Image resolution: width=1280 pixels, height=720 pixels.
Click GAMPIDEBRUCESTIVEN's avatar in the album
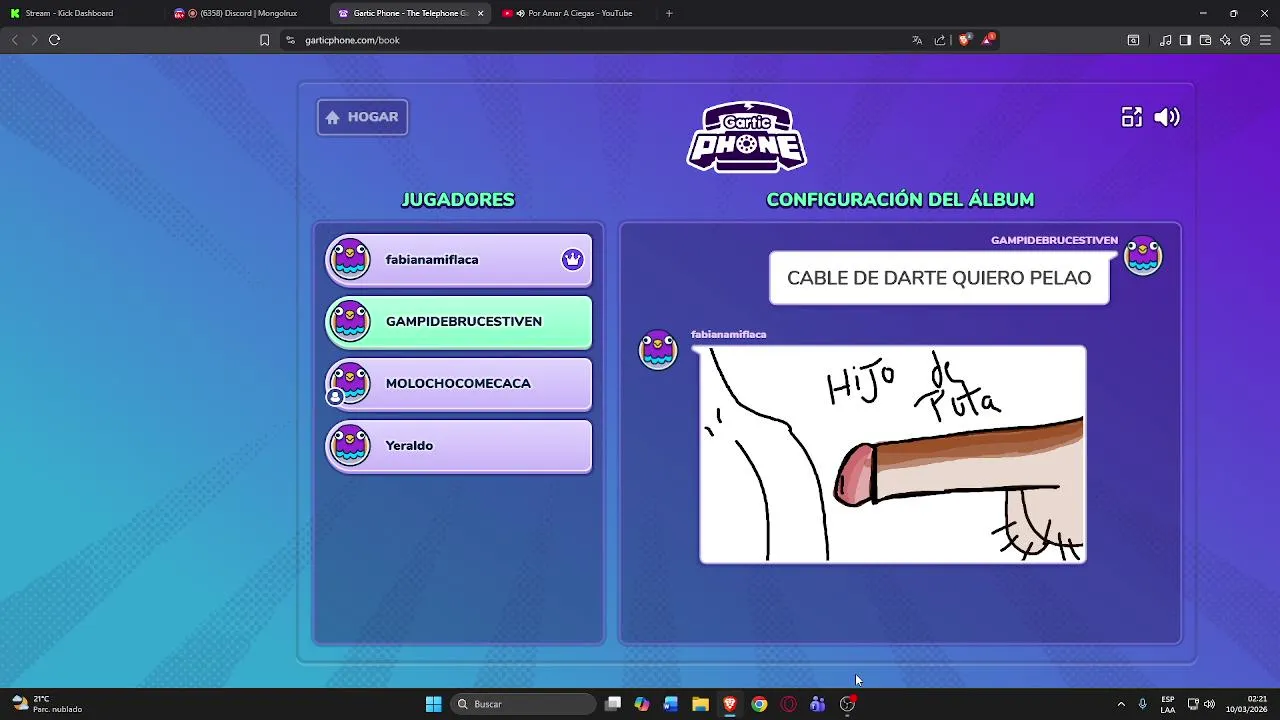click(1143, 256)
